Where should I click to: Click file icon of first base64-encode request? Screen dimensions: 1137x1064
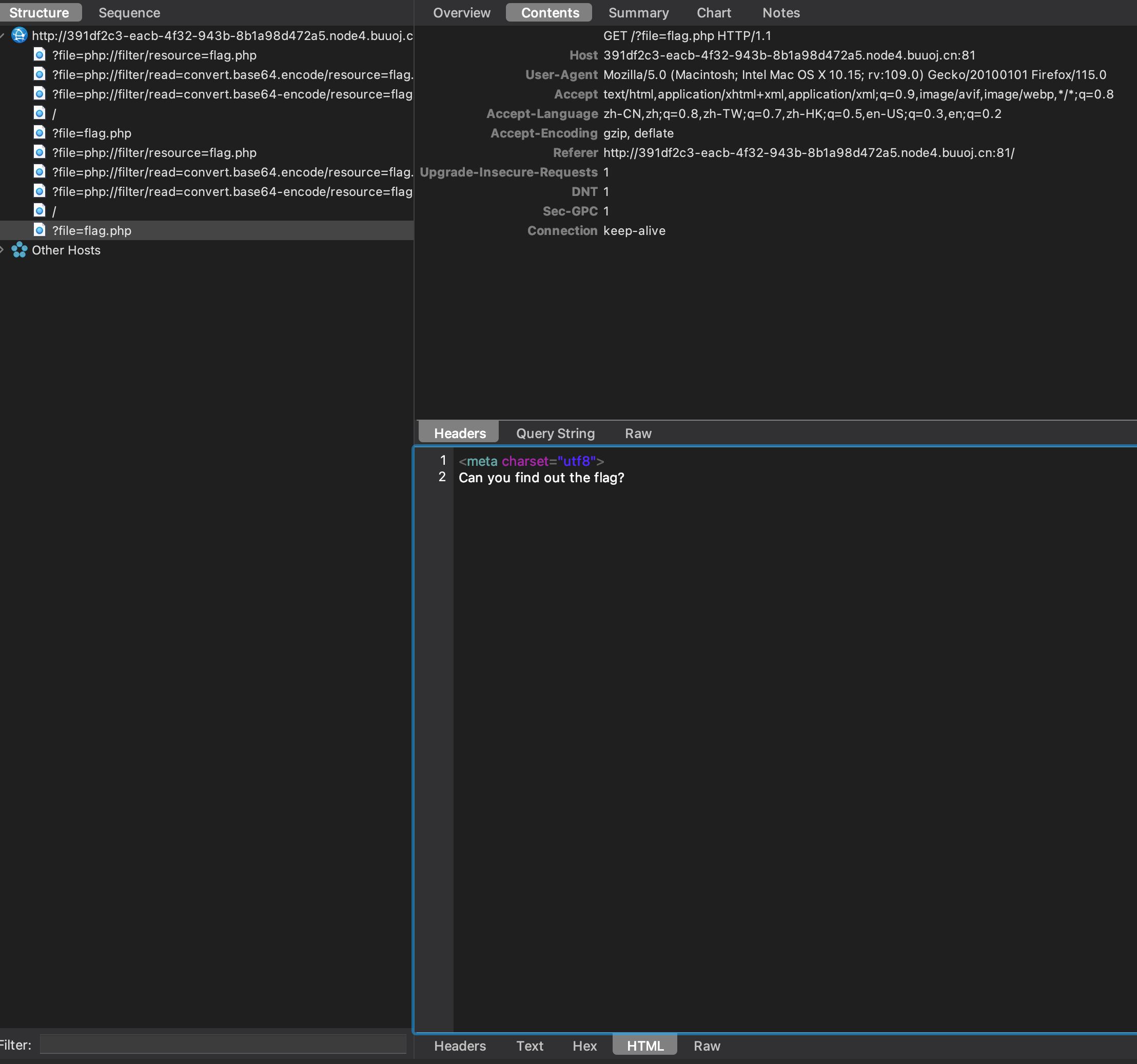point(40,94)
